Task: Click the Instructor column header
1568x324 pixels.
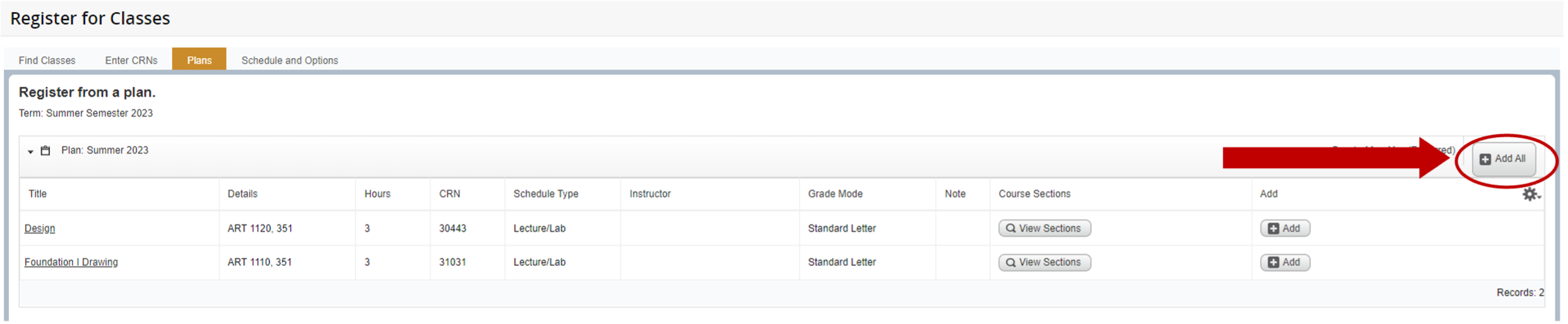Action: pos(650,194)
